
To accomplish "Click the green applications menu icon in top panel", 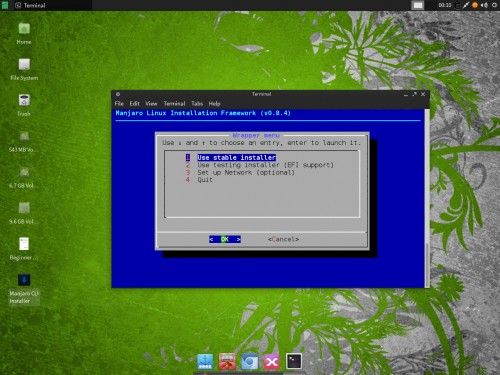I will [5, 5].
